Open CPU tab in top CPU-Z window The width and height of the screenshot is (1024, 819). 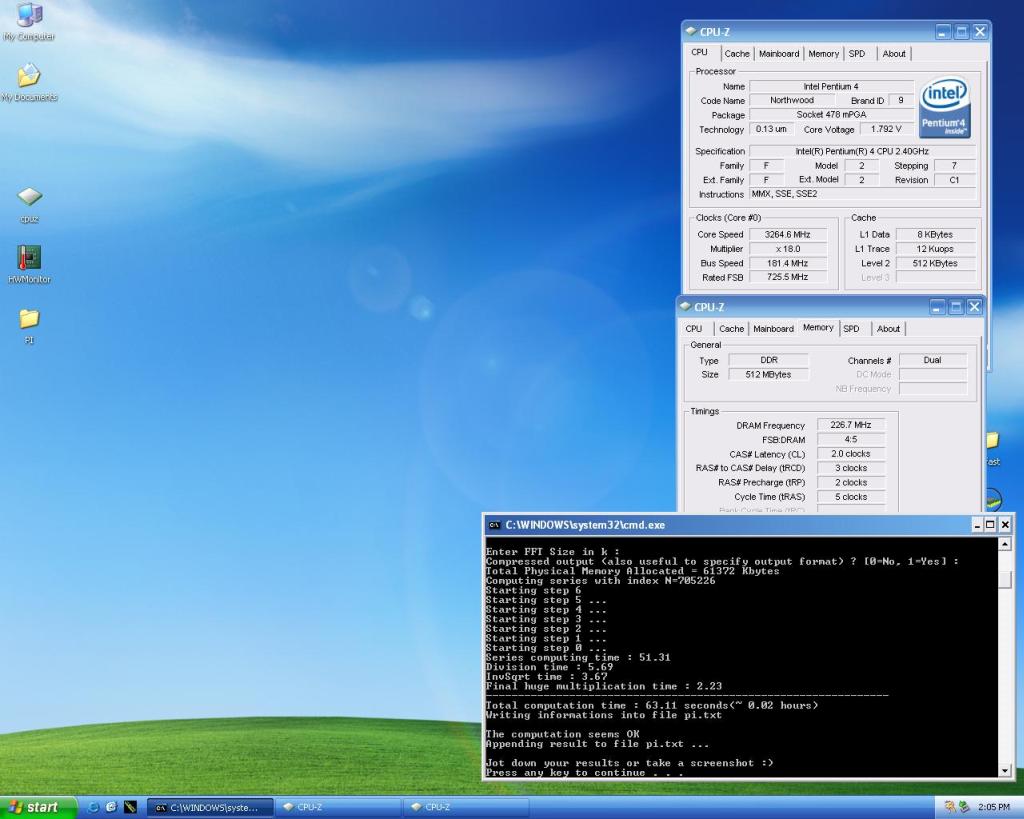click(699, 52)
